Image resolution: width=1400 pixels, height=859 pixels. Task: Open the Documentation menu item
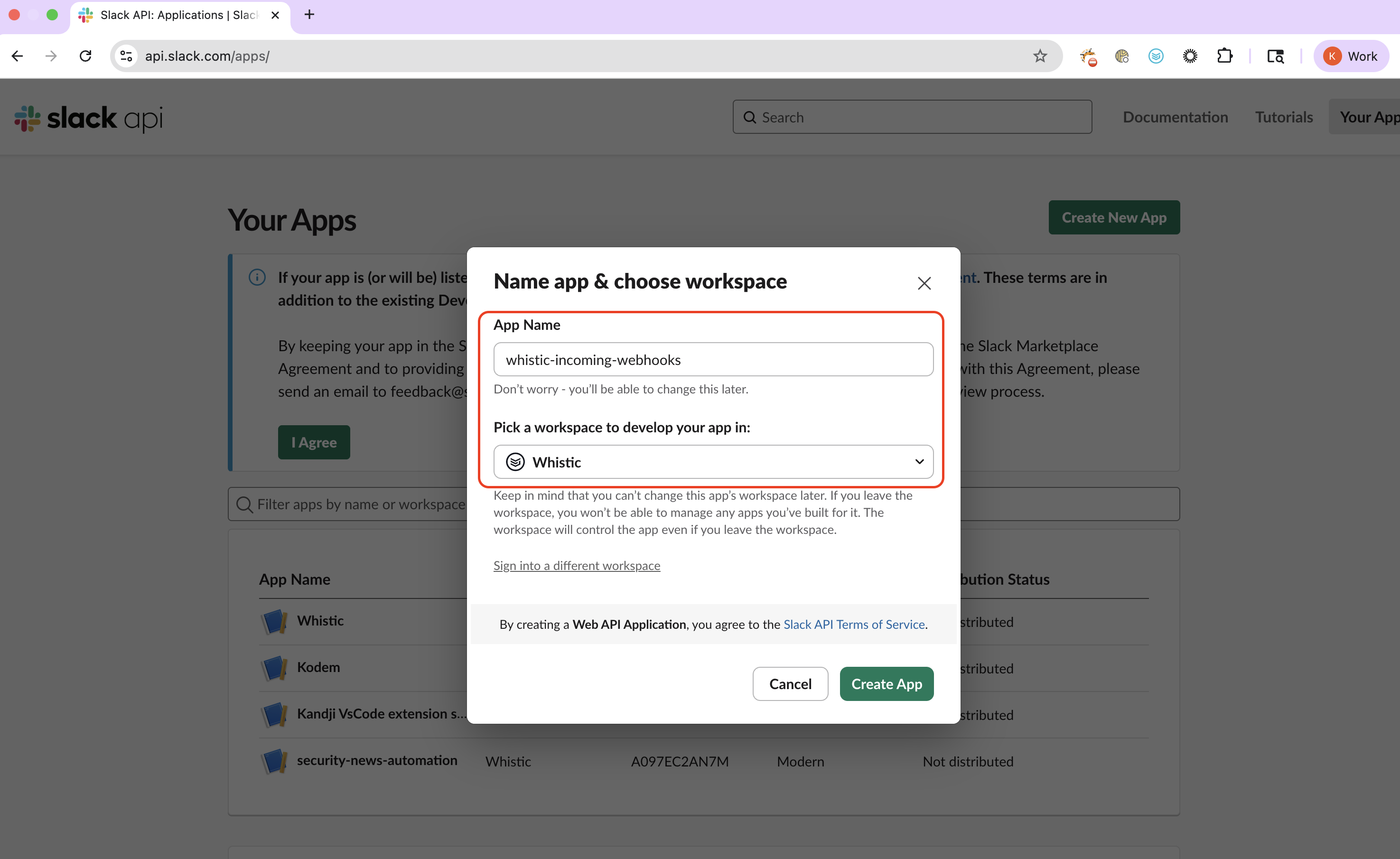coord(1175,117)
